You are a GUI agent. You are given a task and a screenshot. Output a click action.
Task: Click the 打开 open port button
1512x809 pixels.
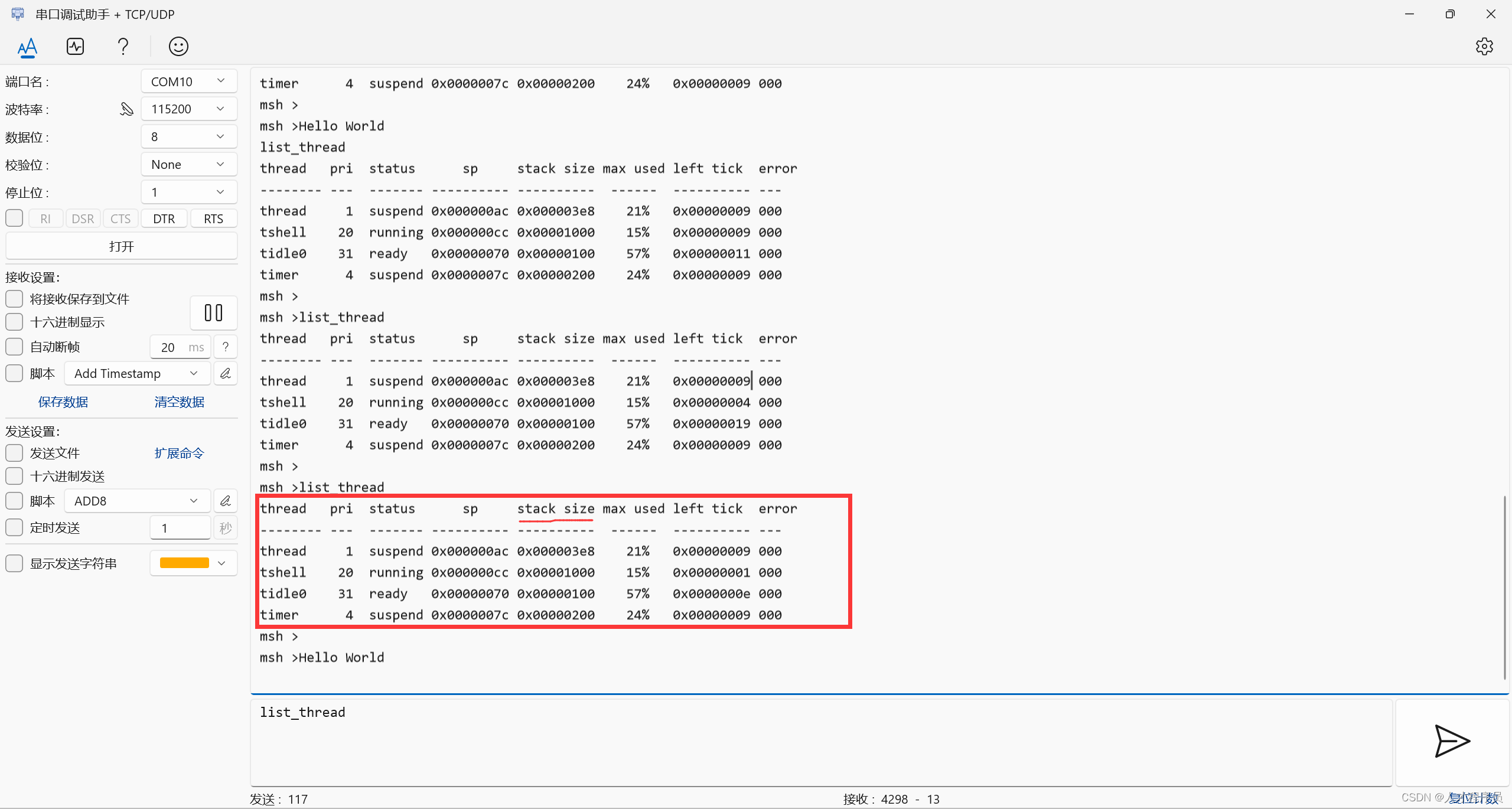pyautogui.click(x=122, y=246)
